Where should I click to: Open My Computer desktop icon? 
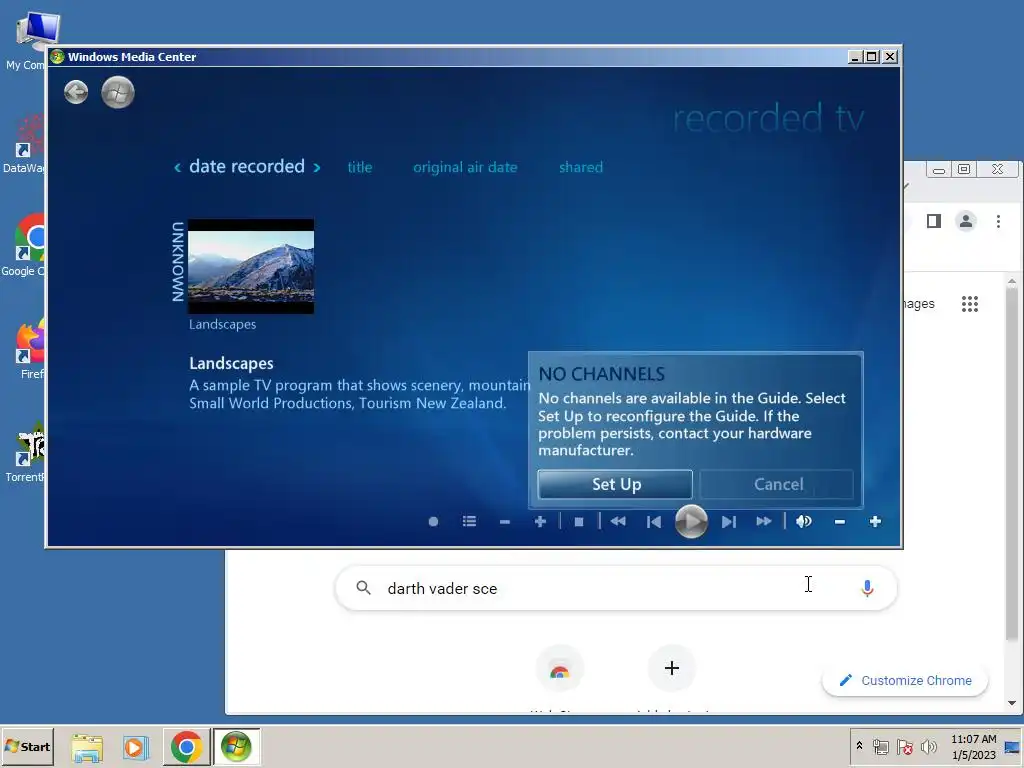pos(27,40)
